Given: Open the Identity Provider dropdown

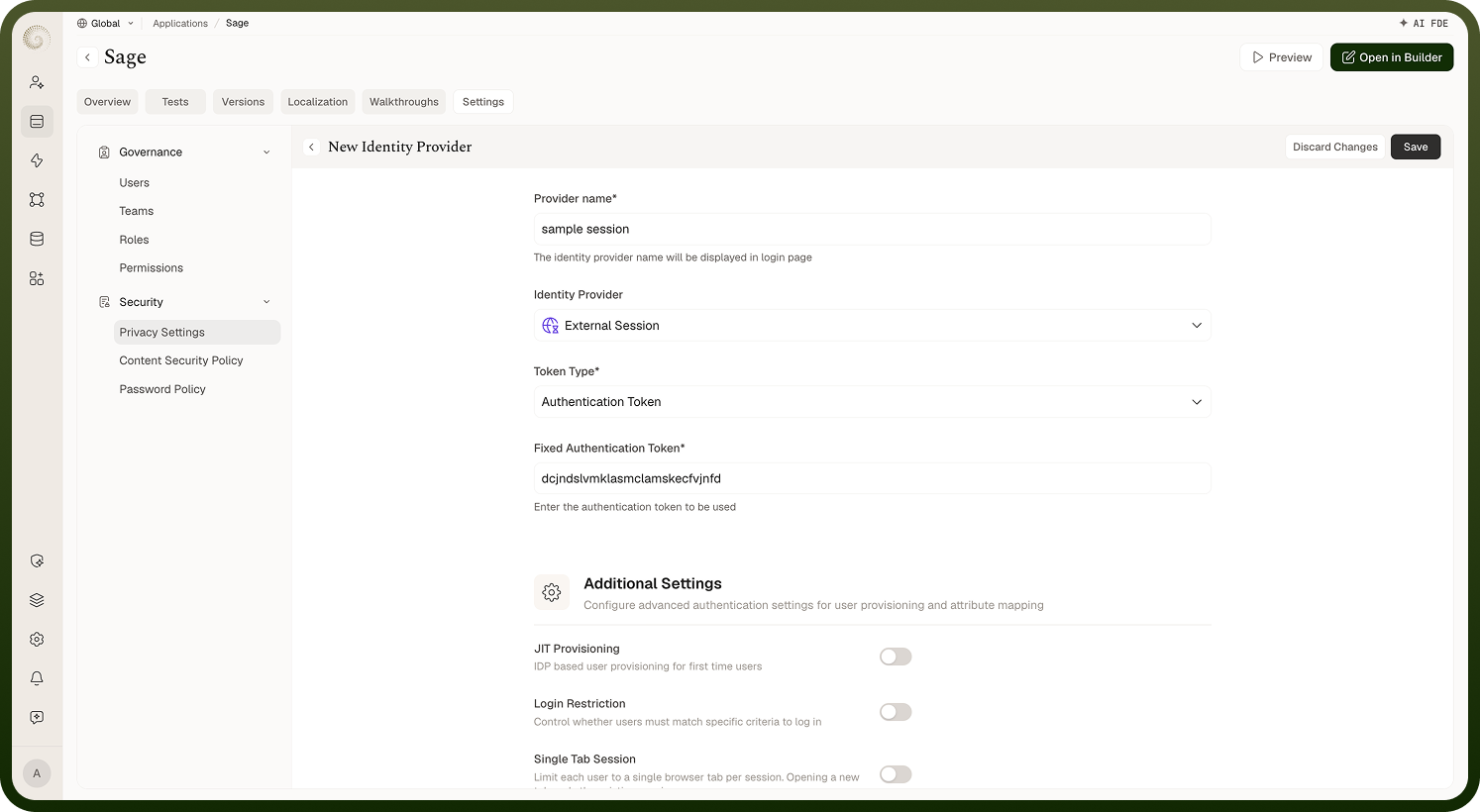Looking at the screenshot, I should click(x=872, y=326).
